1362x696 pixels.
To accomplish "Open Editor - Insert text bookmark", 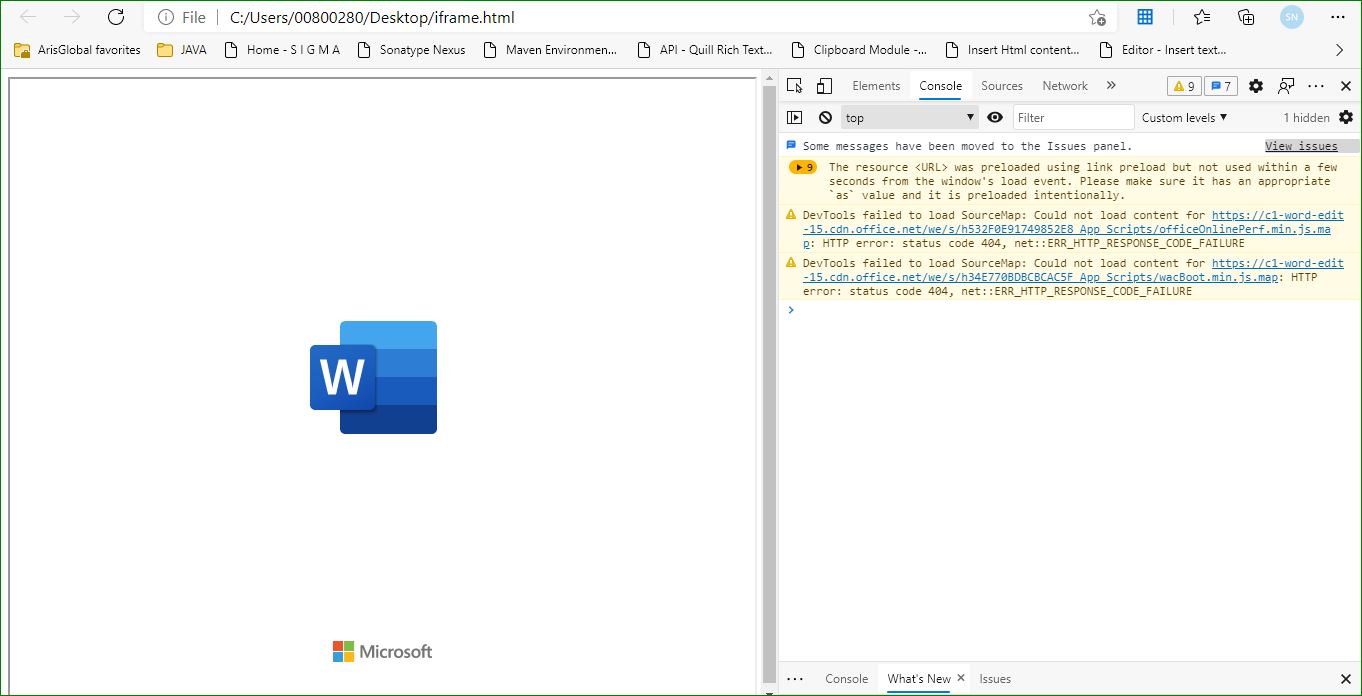I will point(1162,49).
